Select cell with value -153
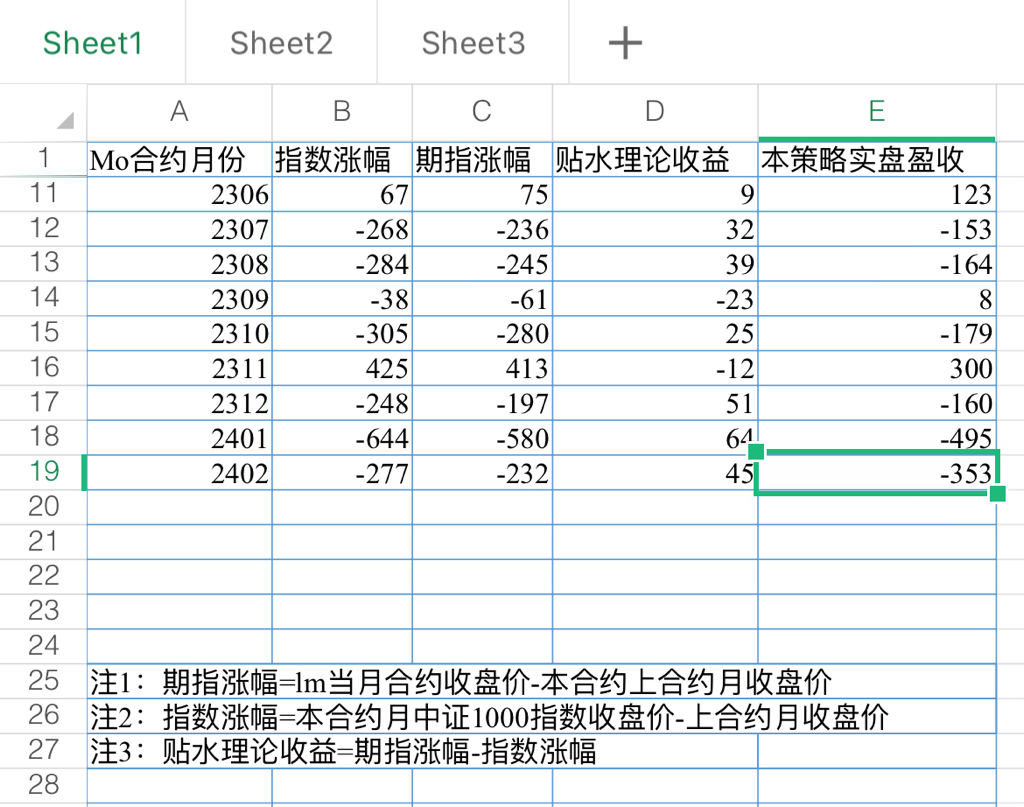Image resolution: width=1024 pixels, height=807 pixels. point(877,229)
